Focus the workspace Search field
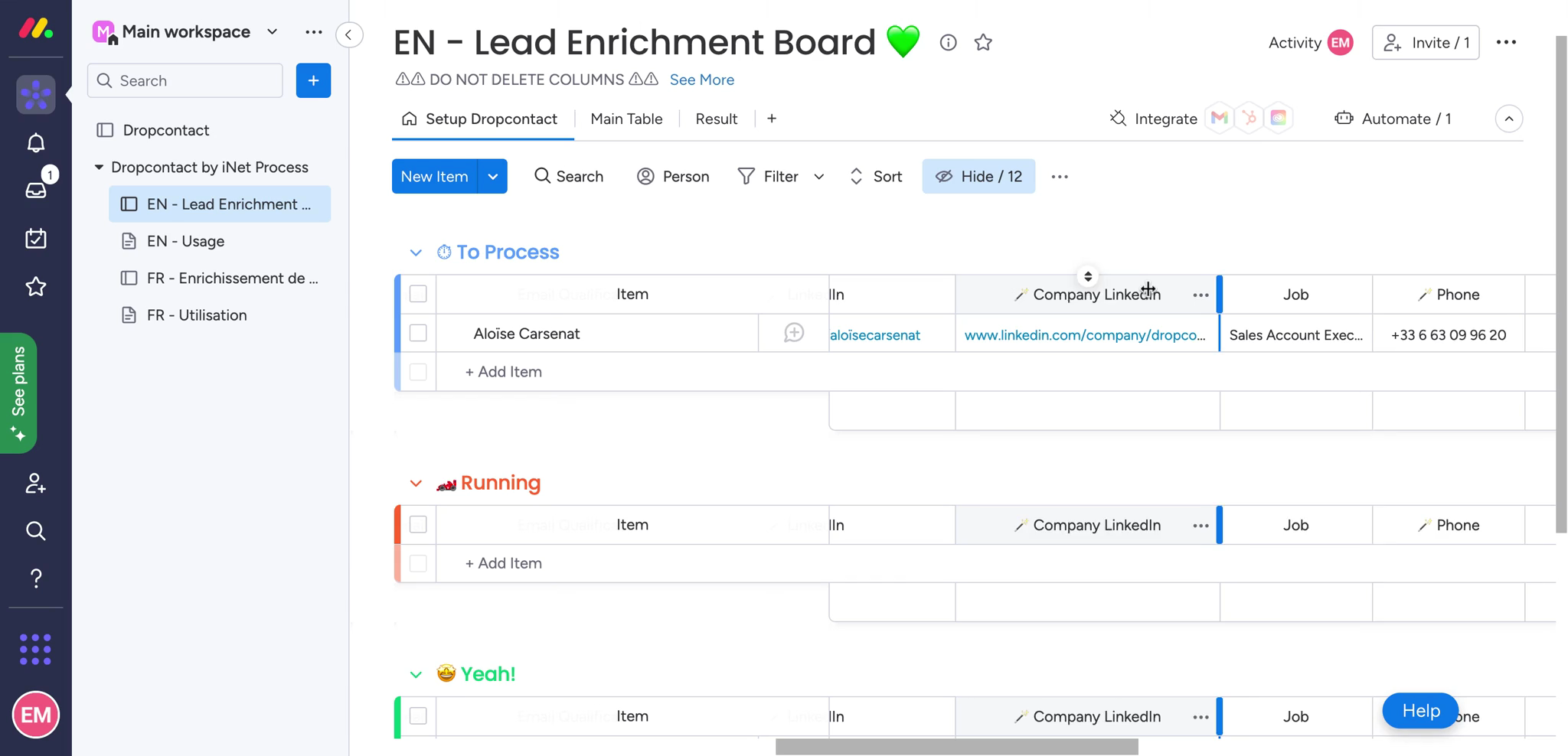Screen dimensions: 1568x756 point(185,80)
